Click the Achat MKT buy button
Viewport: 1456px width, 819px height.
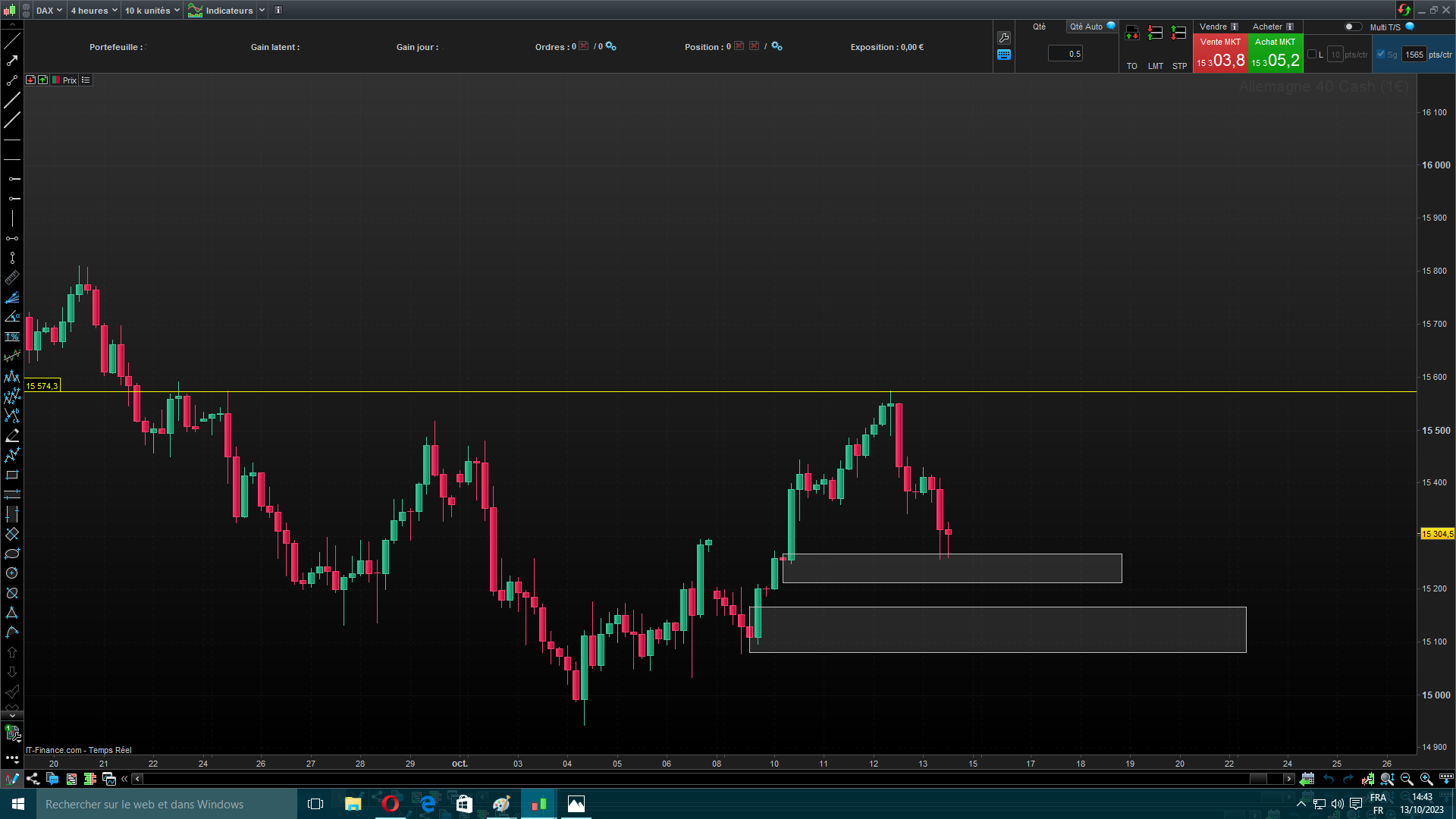point(1275,54)
